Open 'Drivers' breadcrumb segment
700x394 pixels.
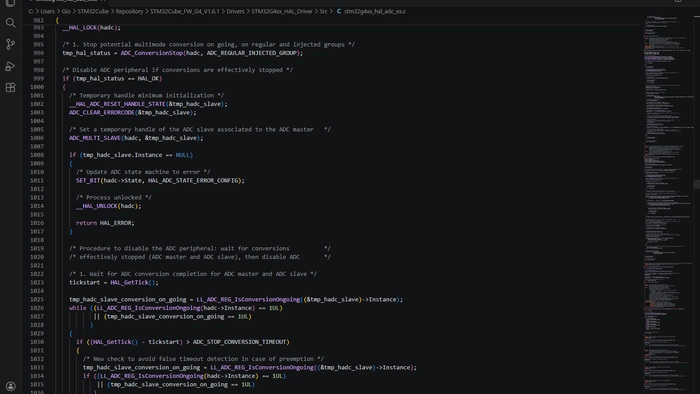(x=235, y=12)
